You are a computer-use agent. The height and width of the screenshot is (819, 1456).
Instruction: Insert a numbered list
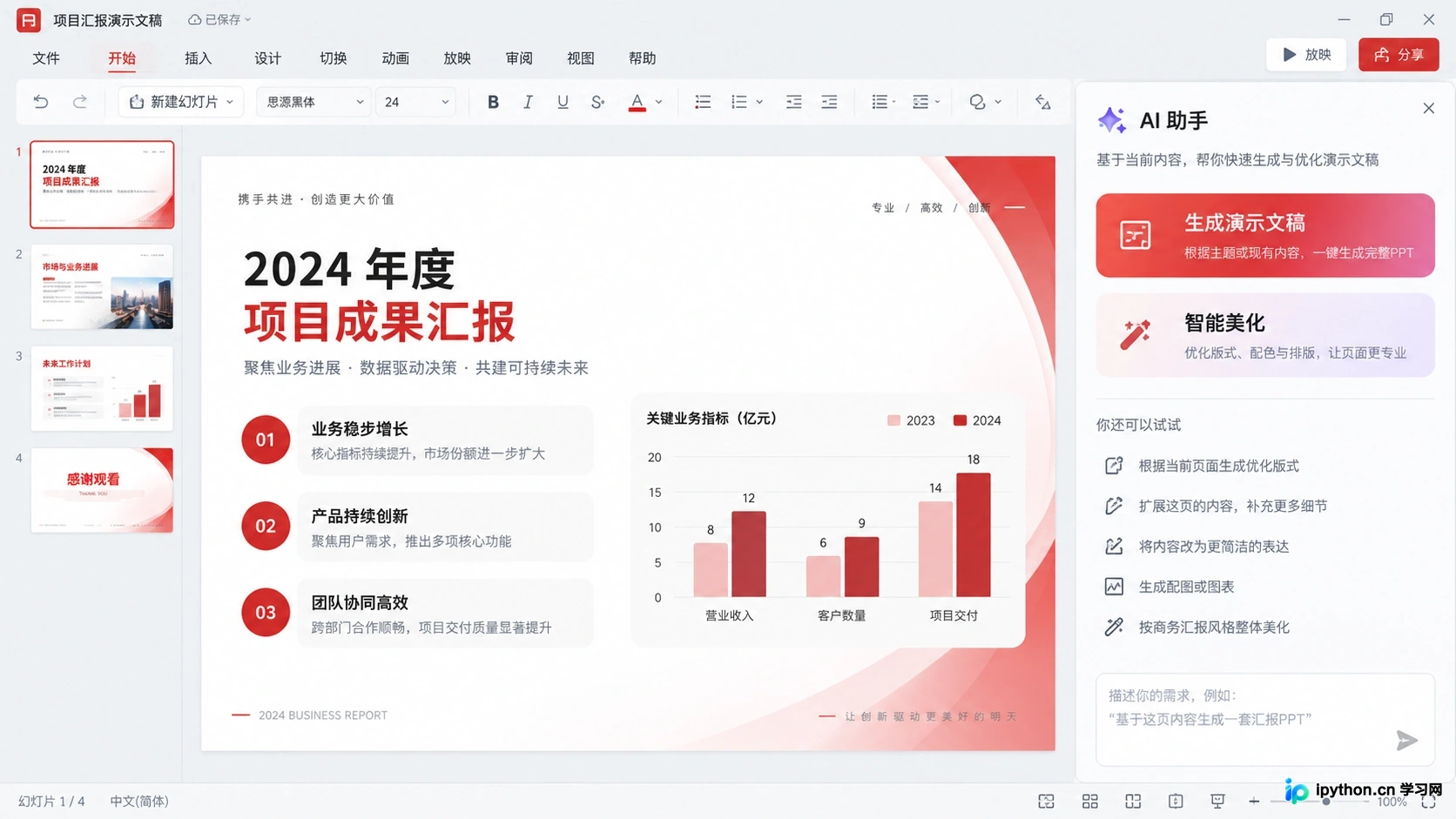(739, 102)
